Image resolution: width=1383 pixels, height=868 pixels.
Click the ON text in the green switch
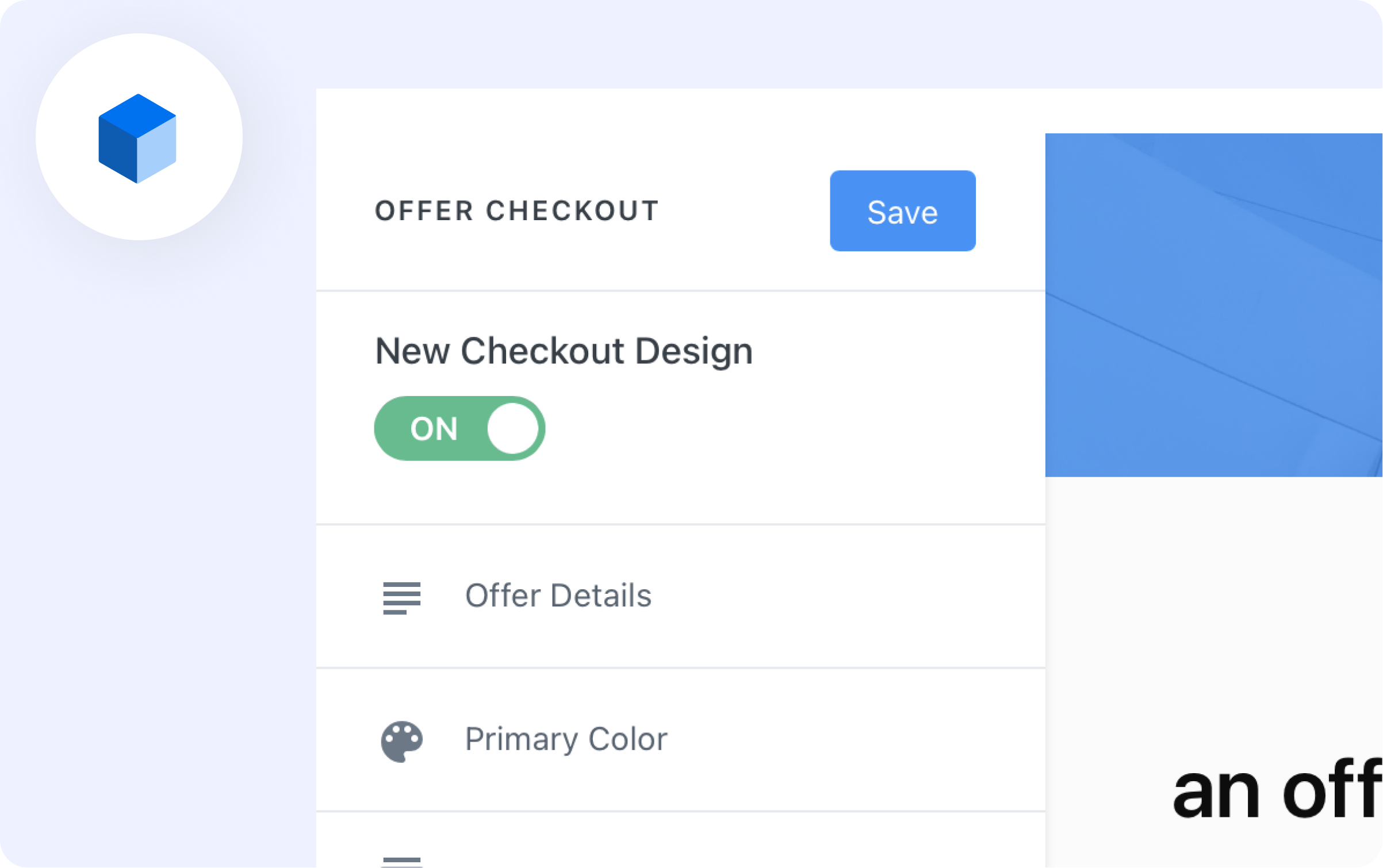point(434,429)
